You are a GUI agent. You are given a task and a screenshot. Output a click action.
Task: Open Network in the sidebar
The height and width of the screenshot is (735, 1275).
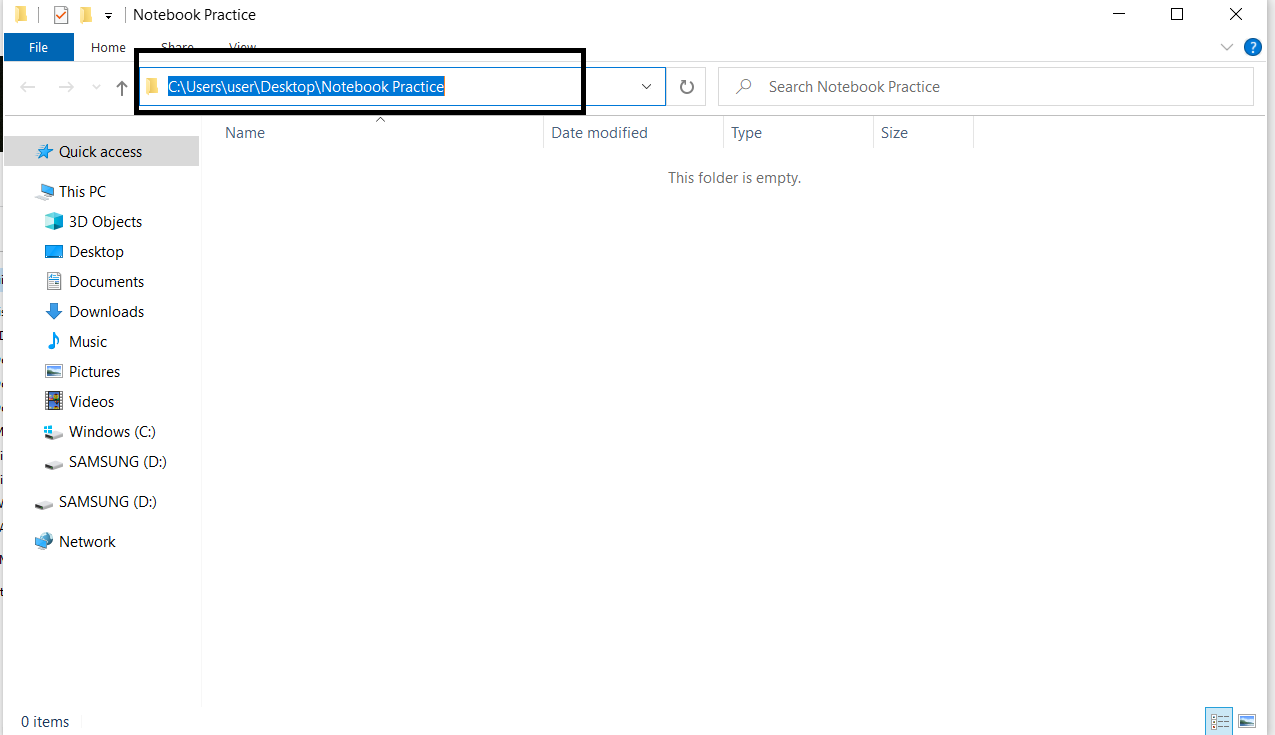point(87,541)
